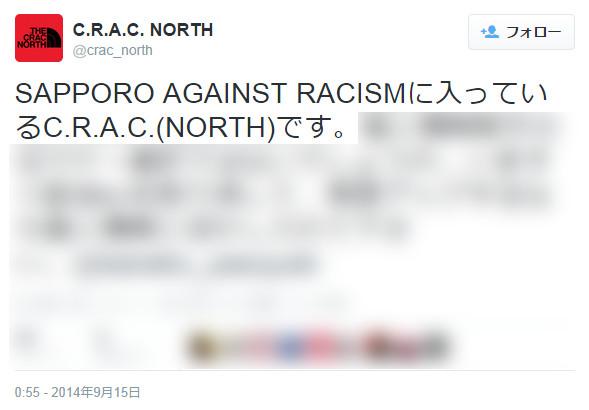Click the black dome logo inside the avatar

coord(53,38)
